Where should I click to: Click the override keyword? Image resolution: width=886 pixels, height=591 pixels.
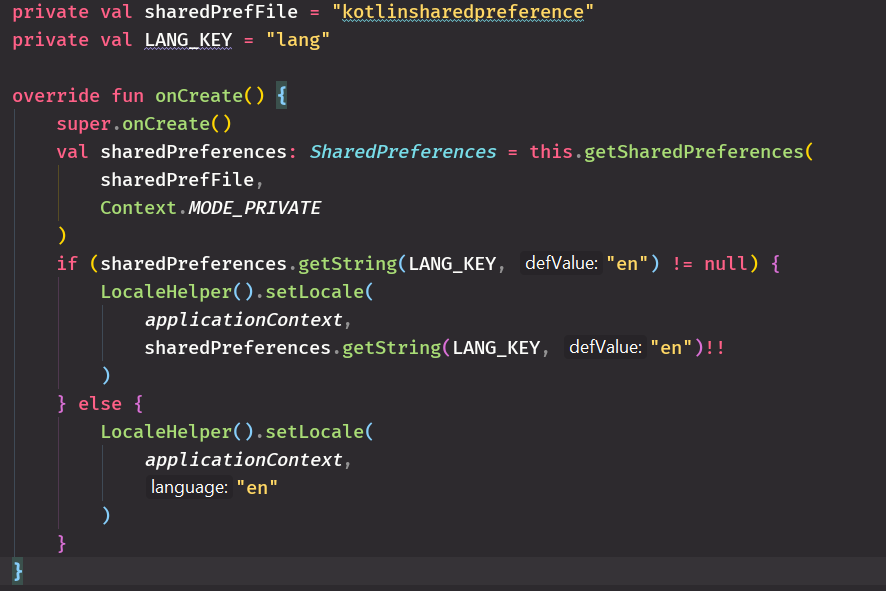click(56, 96)
